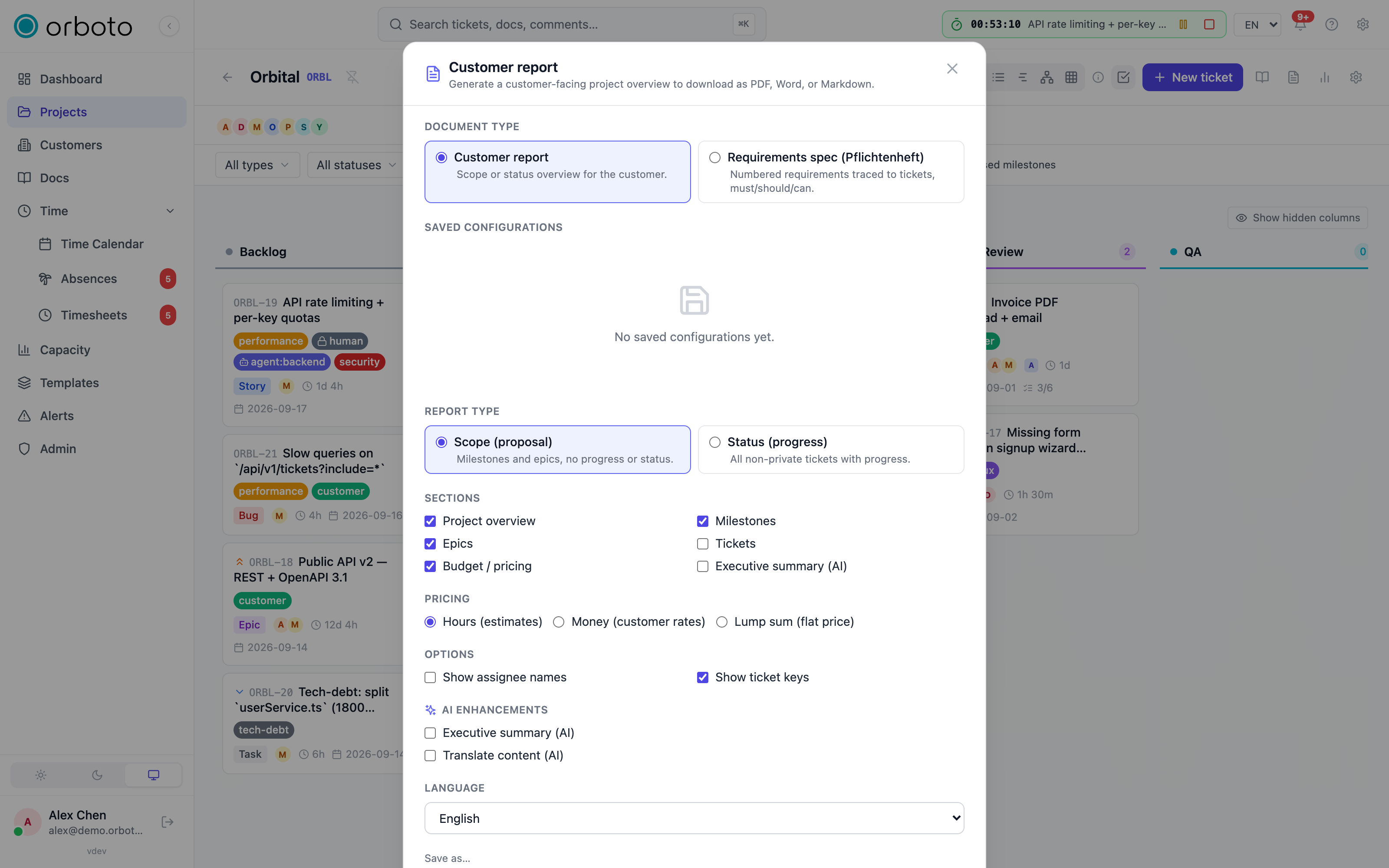The image size is (1389, 868).
Task: Close the Customer report dialog
Action: tap(952, 69)
